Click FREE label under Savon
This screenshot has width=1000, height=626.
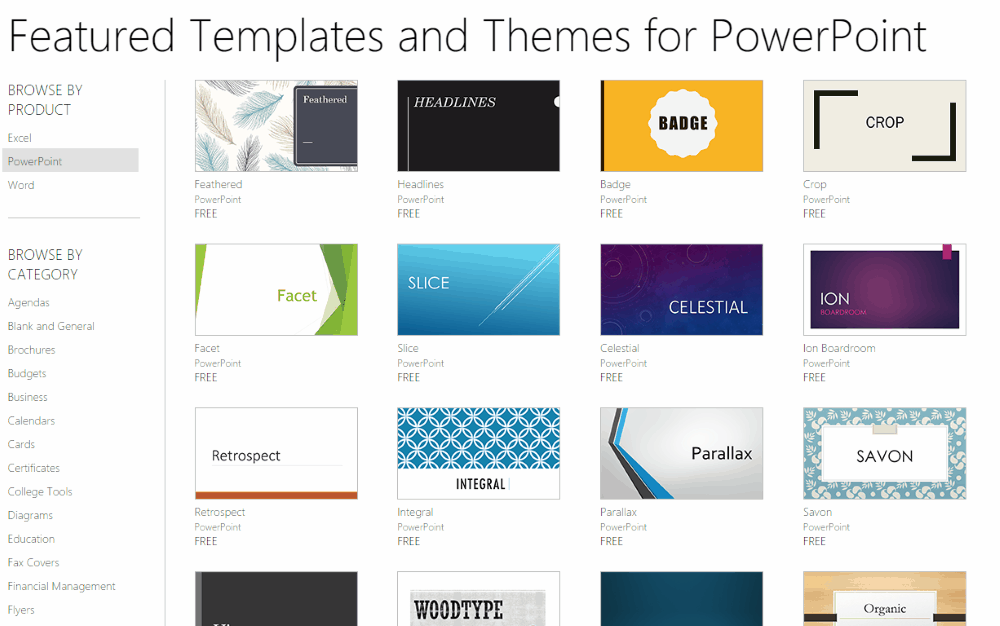click(x=814, y=541)
